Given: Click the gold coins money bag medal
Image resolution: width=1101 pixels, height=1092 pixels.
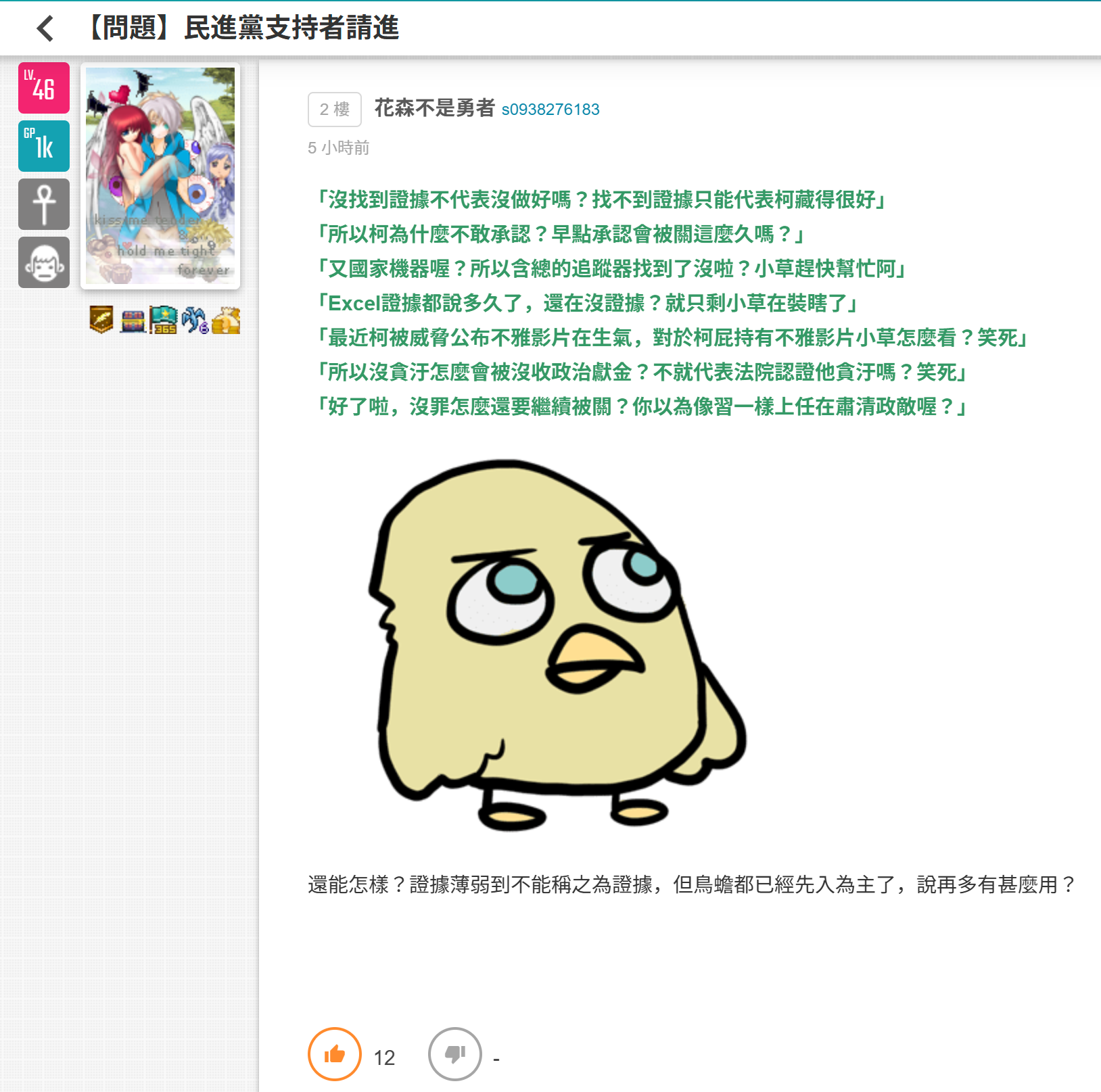Looking at the screenshot, I should [x=226, y=321].
